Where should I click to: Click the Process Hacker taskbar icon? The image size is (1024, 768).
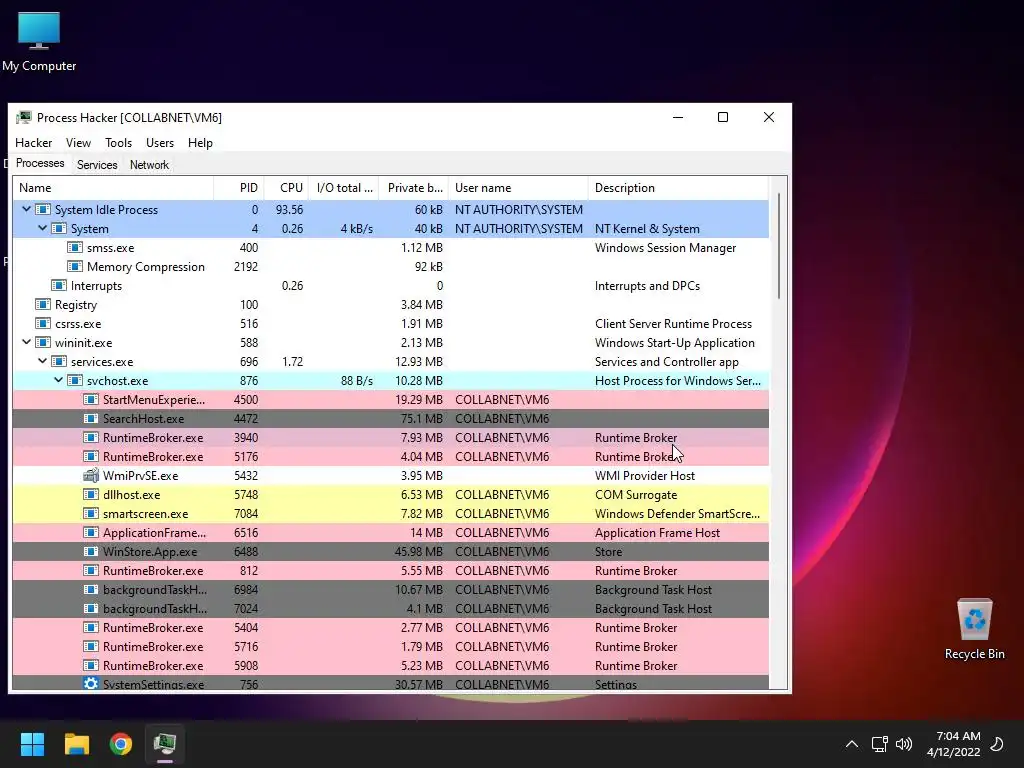[x=165, y=744]
